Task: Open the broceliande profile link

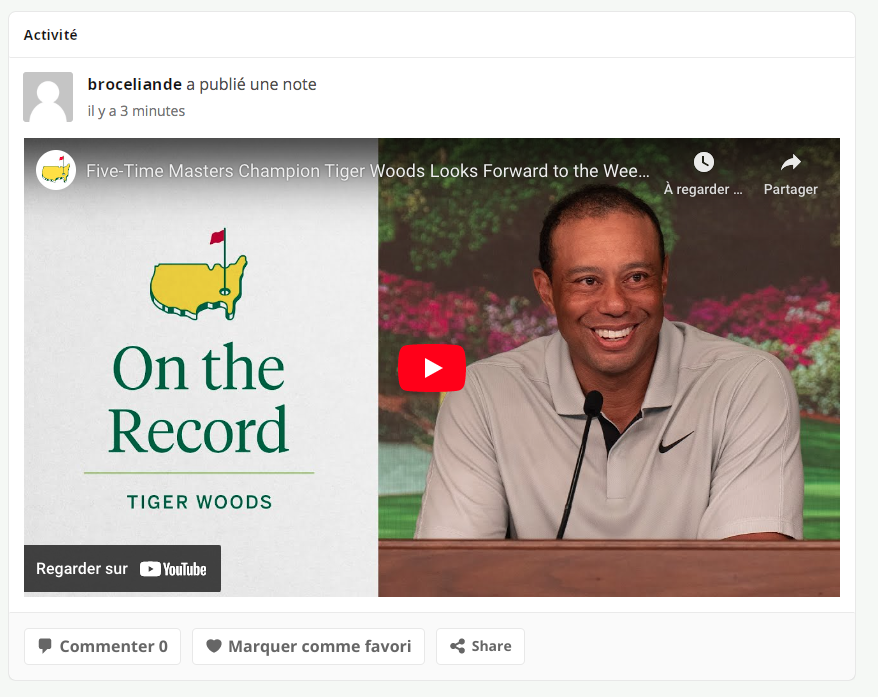Action: [x=134, y=84]
